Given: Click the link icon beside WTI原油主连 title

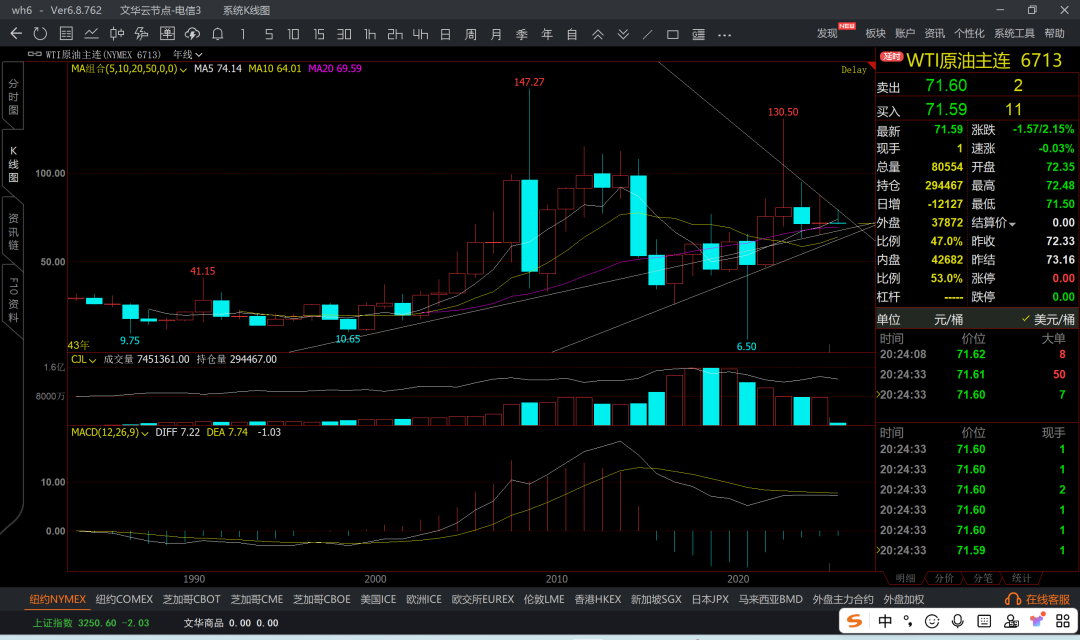Looking at the screenshot, I should 34,54.
